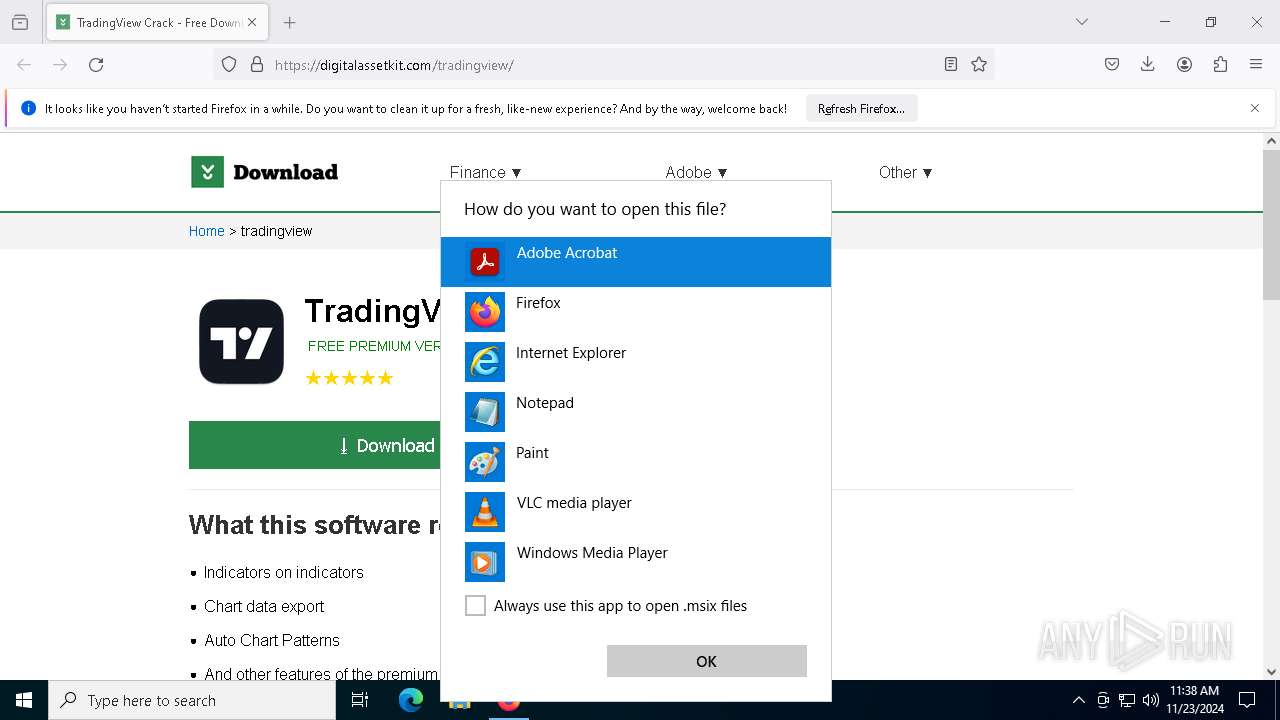This screenshot has height=720, width=1280.
Task: Click the address bar URL field
Action: [x=605, y=65]
